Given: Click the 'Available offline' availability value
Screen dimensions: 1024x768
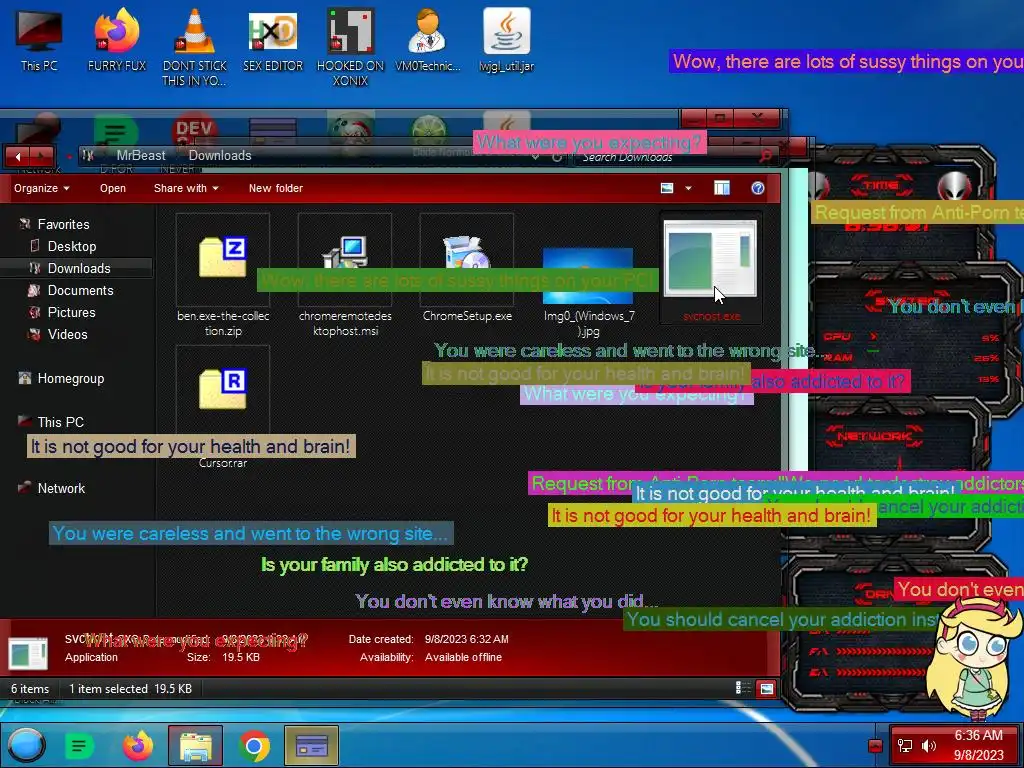Looking at the screenshot, I should point(463,657).
